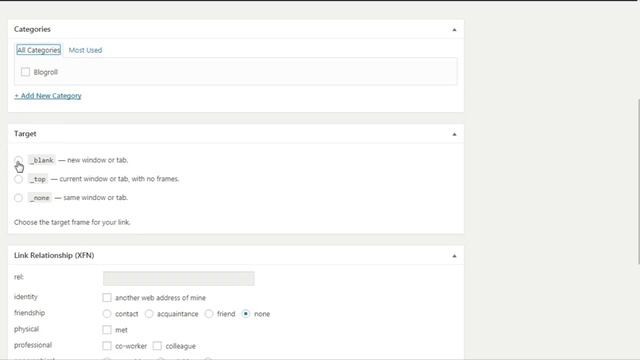Check another web address of mine
The height and width of the screenshot is (360, 640).
[x=107, y=298]
